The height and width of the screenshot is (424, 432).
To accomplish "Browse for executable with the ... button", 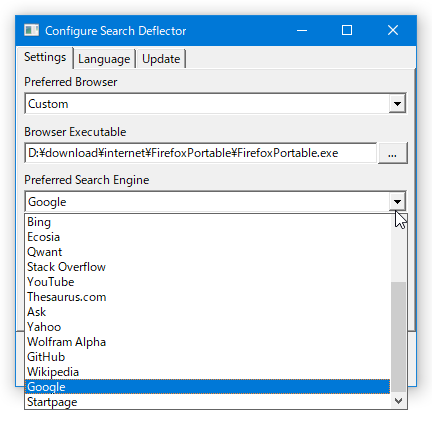I will [x=392, y=153].
